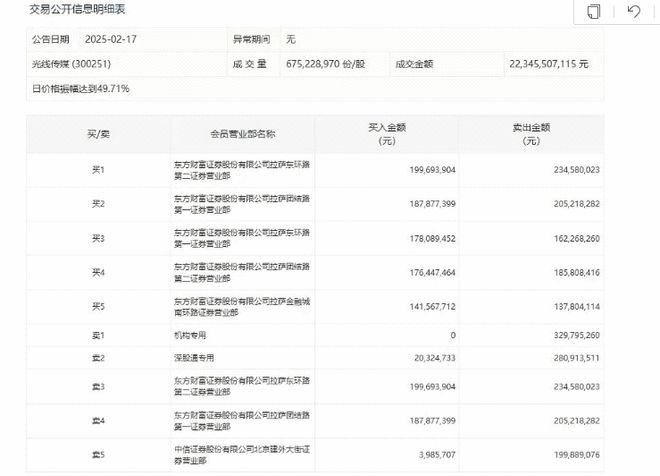Select sell amount 234,580,023 in row 买1
The image size is (660, 476).
[577, 170]
